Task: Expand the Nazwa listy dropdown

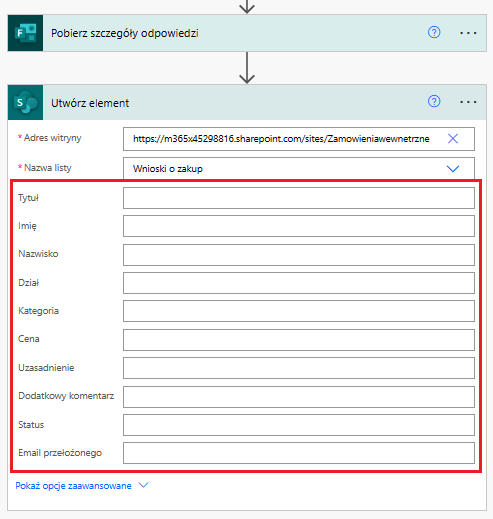Action: (x=453, y=169)
